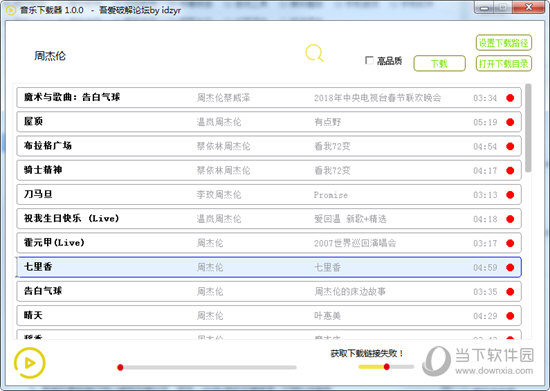Click the red dot beside 布拉格广场
Viewport: 550px width, 391px height.
[510, 146]
